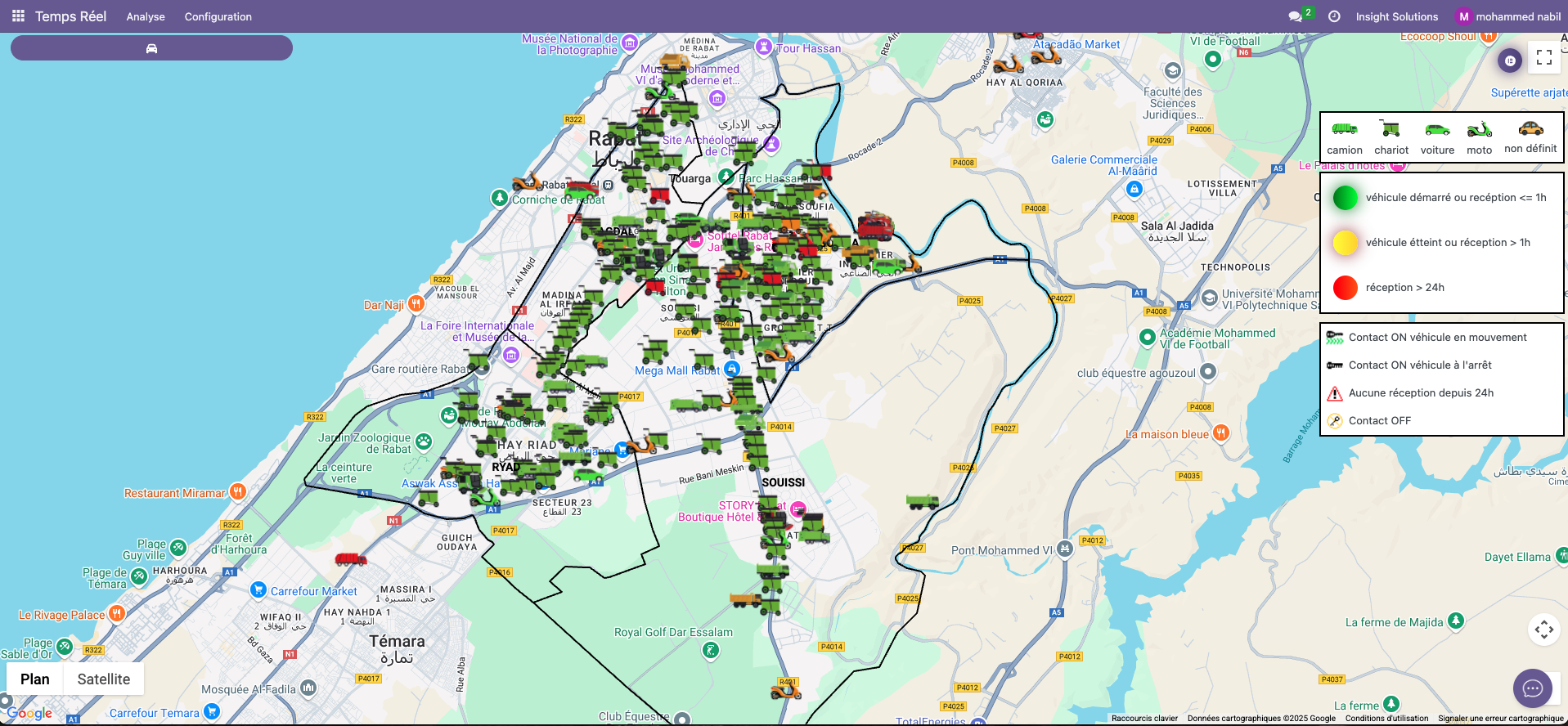This screenshot has width=1568, height=726.
Task: Click the red réception > 24h circle
Action: (x=1346, y=288)
